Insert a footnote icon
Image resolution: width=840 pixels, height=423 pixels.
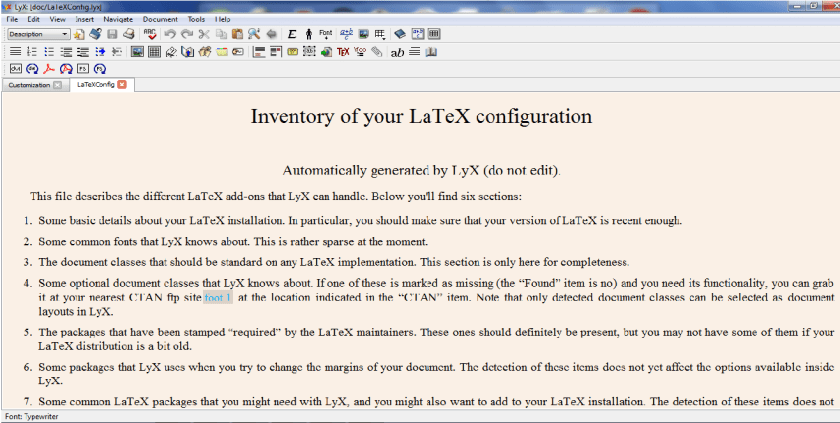click(x=259, y=52)
